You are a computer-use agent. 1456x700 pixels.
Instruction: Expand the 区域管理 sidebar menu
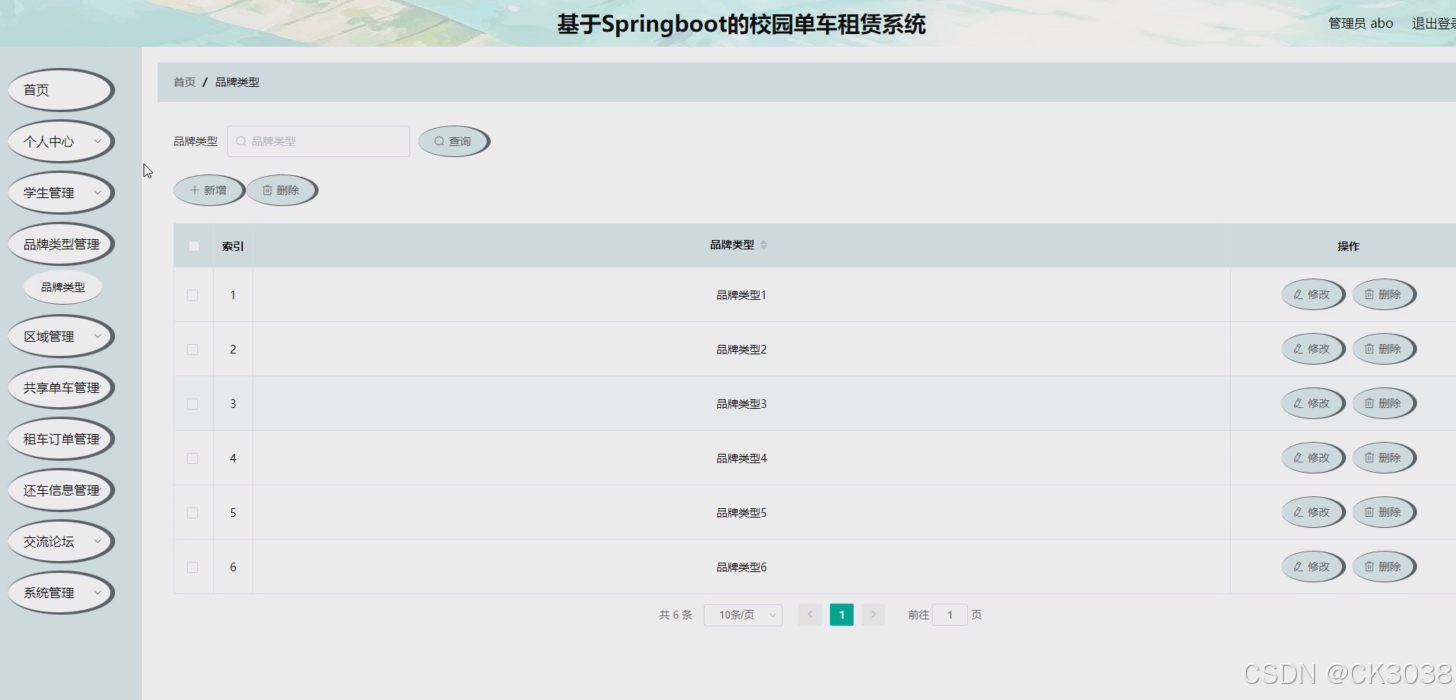[x=60, y=335]
